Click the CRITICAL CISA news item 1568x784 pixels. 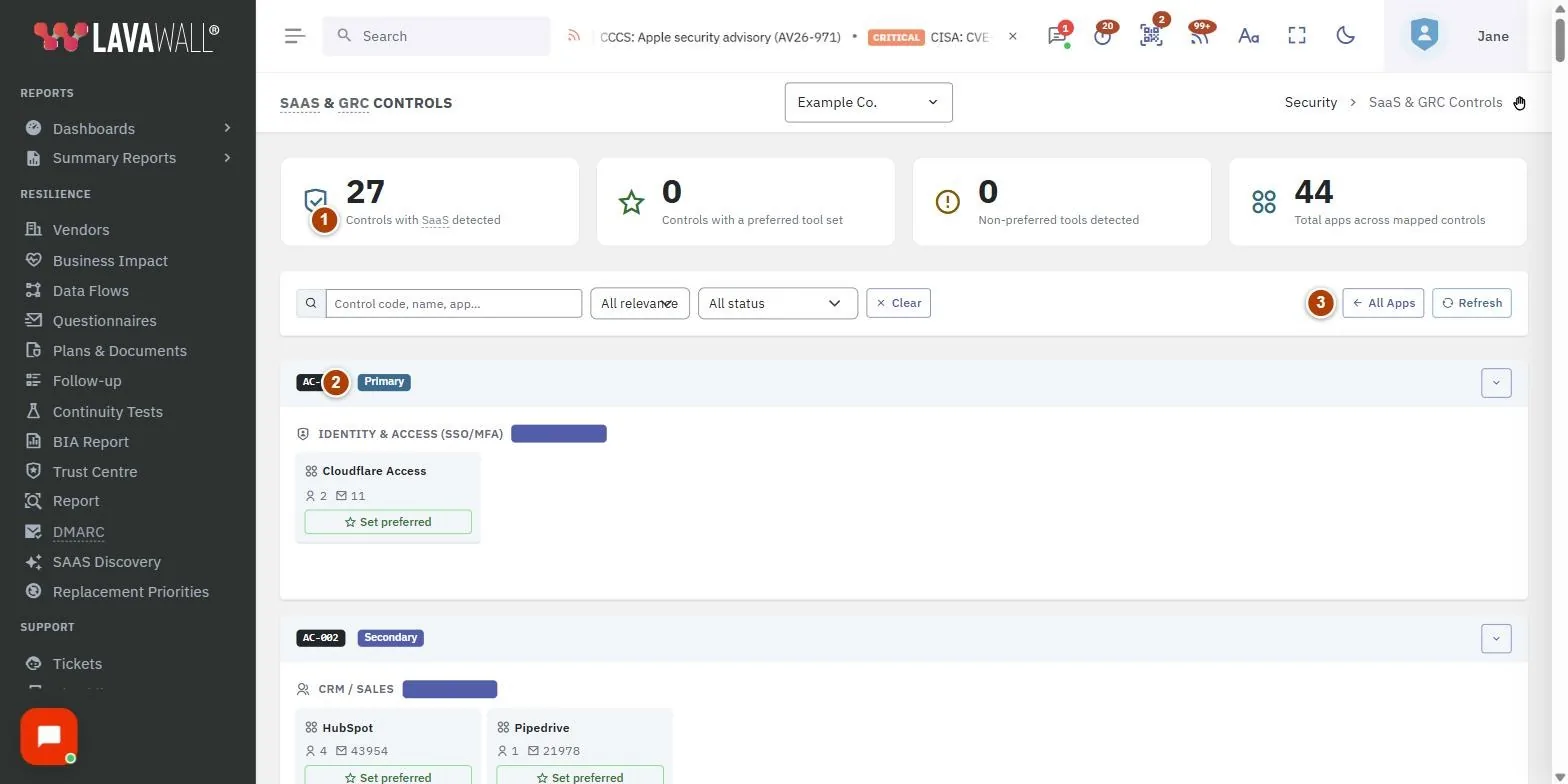[929, 37]
